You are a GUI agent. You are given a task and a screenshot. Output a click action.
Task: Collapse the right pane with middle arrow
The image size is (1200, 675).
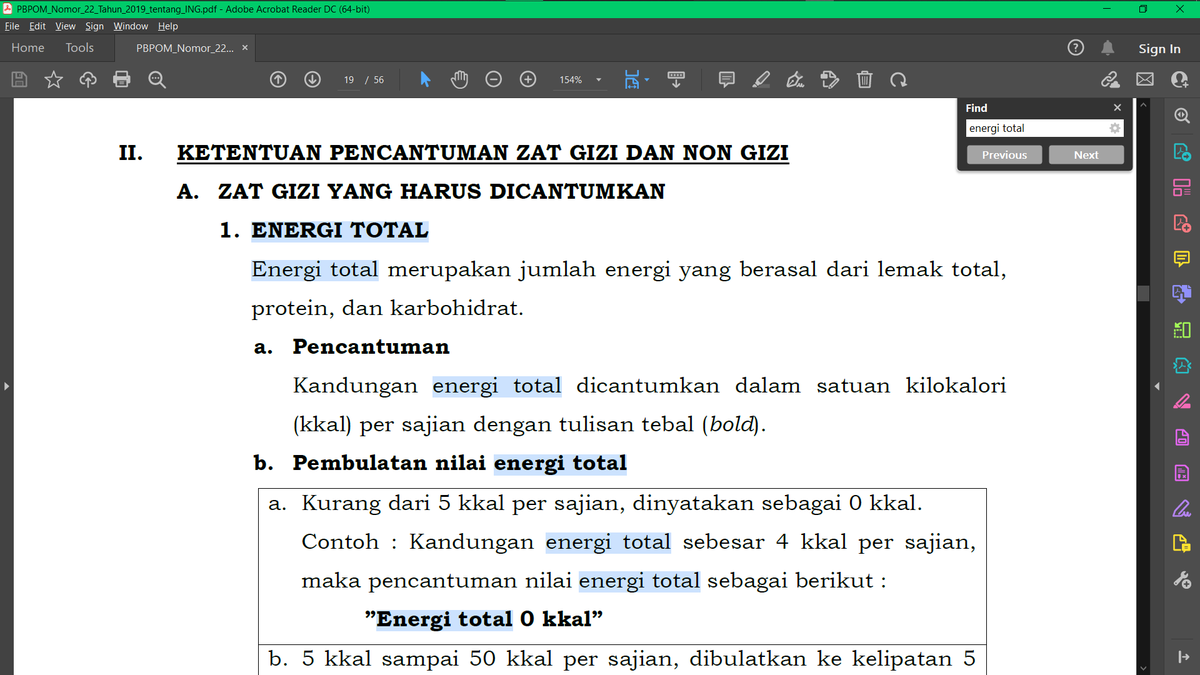1158,386
